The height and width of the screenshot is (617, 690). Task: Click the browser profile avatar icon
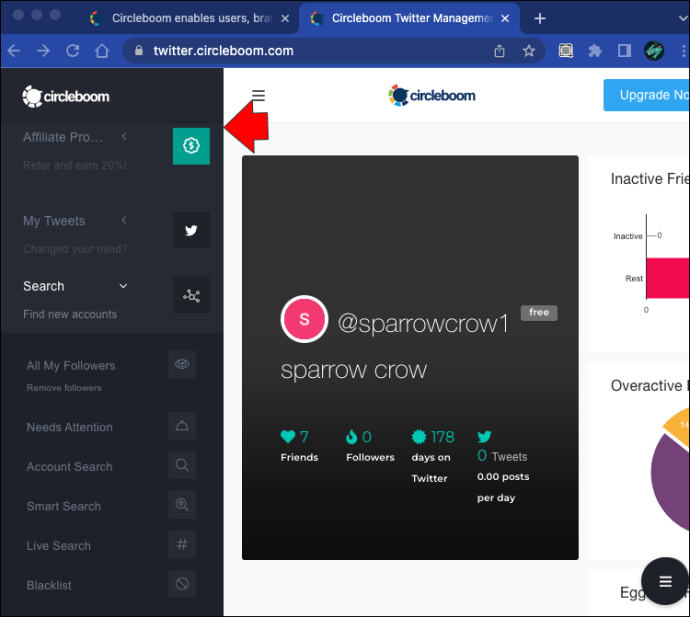pyautogui.click(x=654, y=51)
